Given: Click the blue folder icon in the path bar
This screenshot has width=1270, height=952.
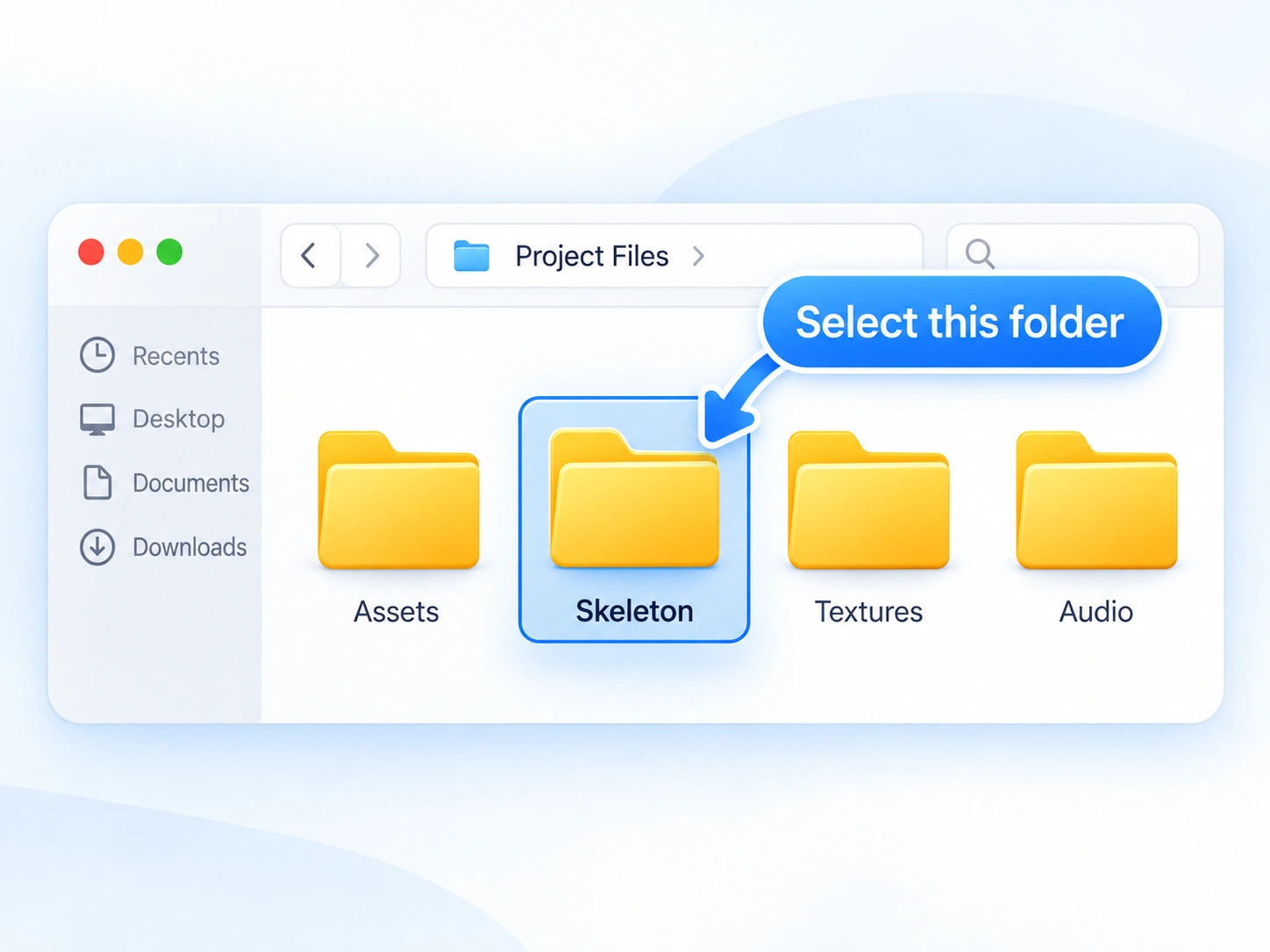Looking at the screenshot, I should pyautogui.click(x=472, y=256).
